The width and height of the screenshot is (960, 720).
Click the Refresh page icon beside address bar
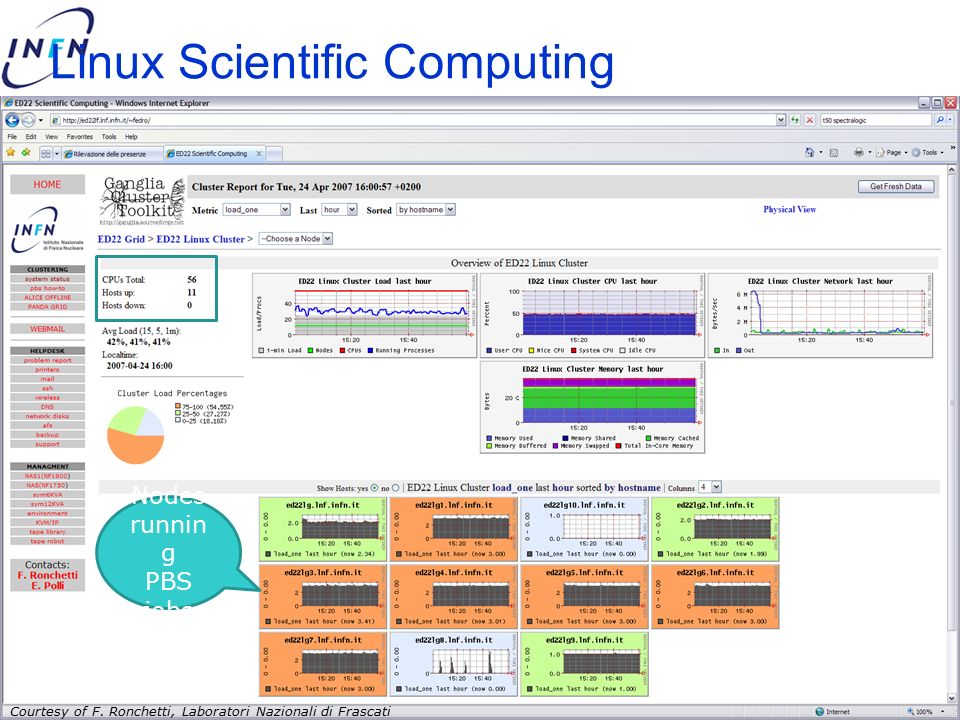point(795,120)
